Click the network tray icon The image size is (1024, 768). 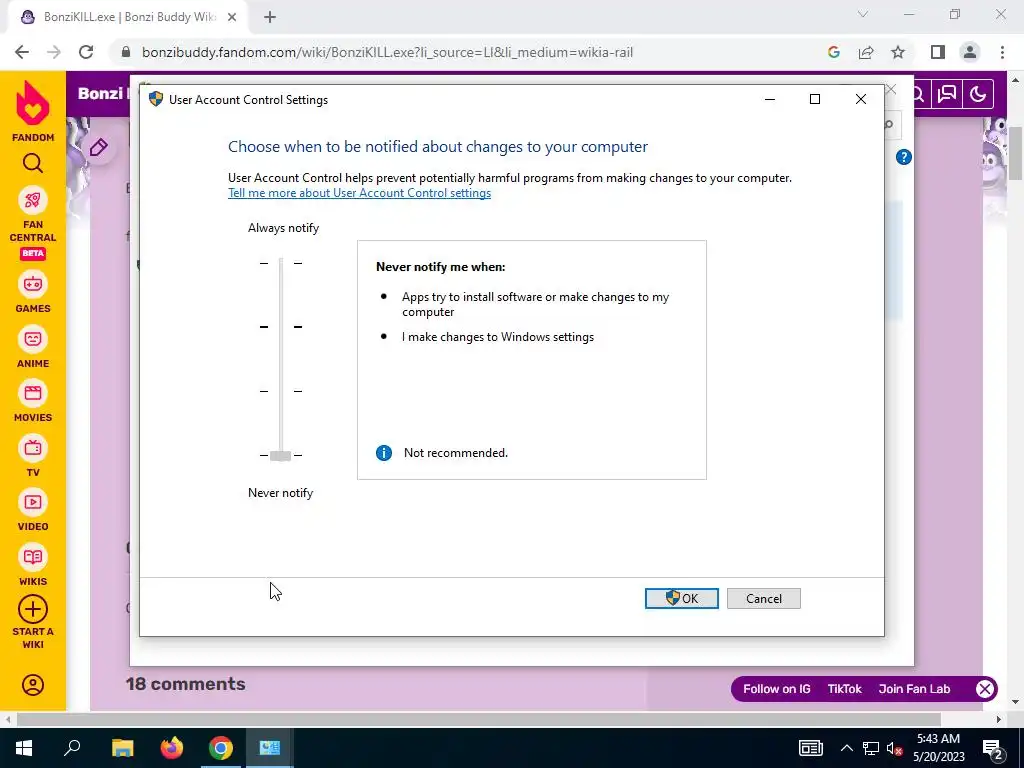(x=871, y=748)
